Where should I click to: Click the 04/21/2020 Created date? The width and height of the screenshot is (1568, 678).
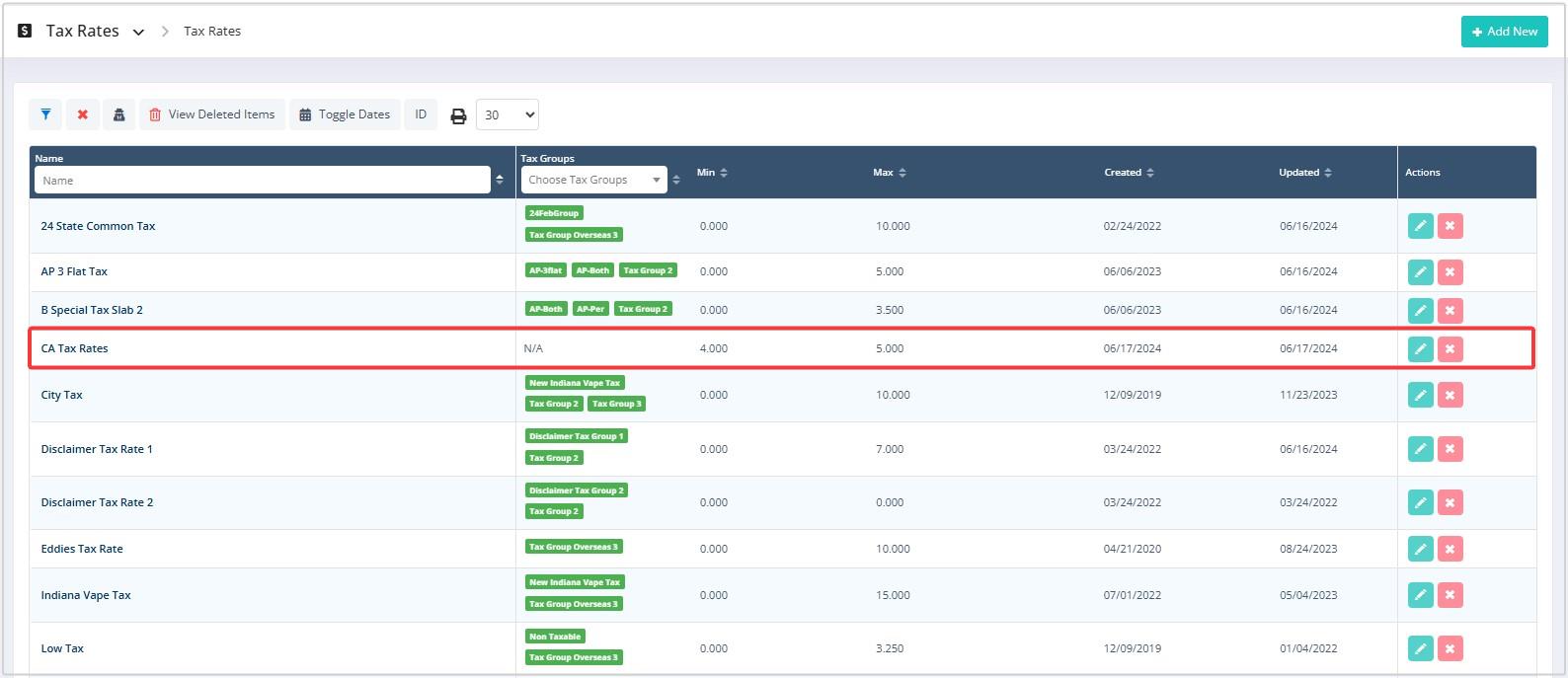tap(1133, 549)
